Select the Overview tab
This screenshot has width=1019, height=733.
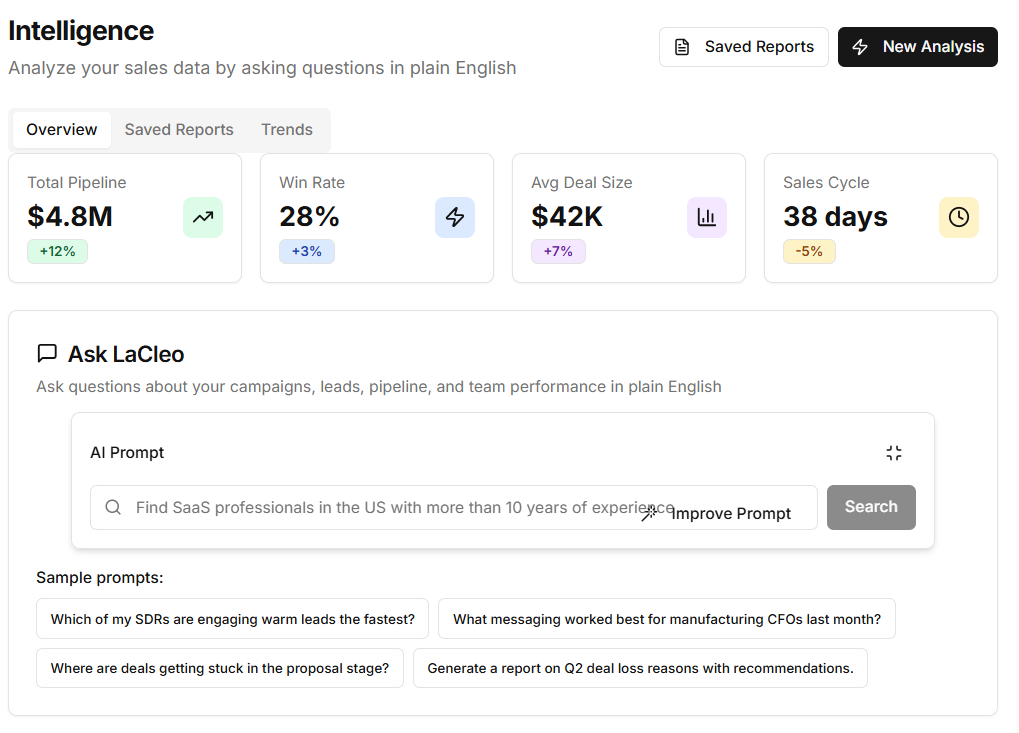[61, 129]
